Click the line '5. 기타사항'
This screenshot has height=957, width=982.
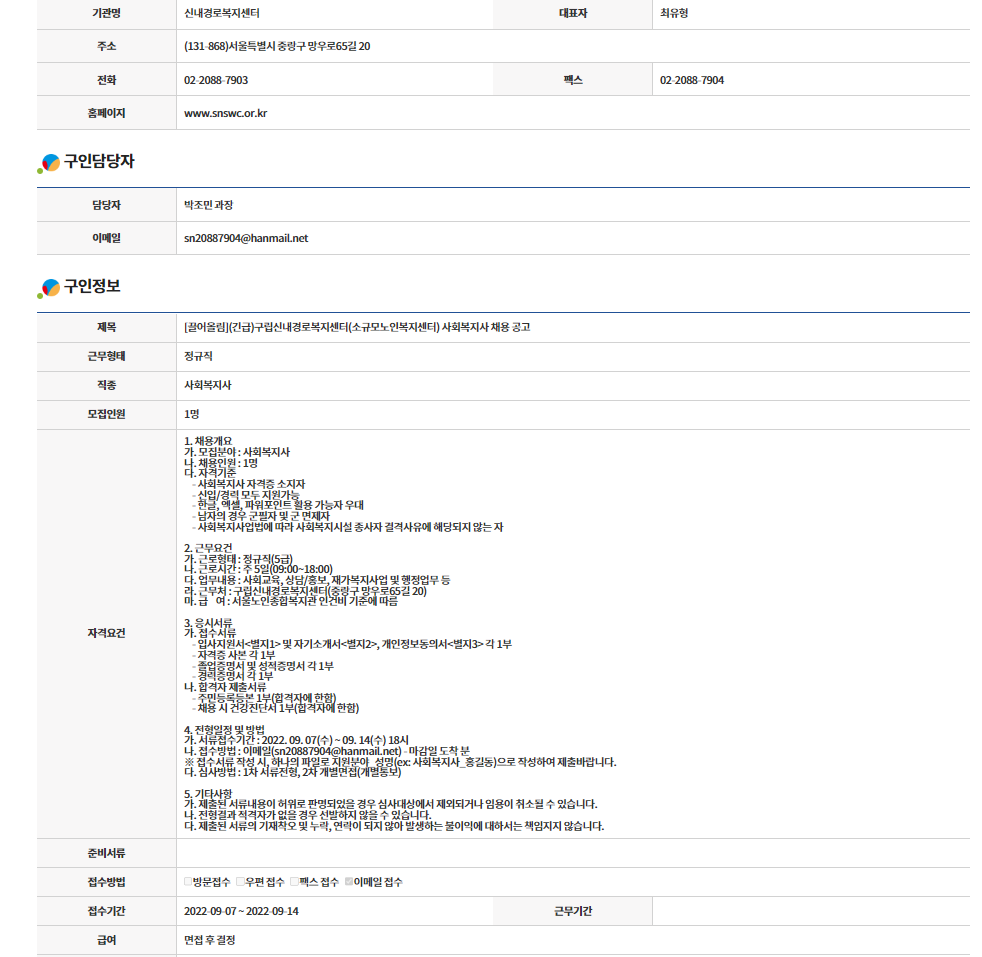[208, 794]
